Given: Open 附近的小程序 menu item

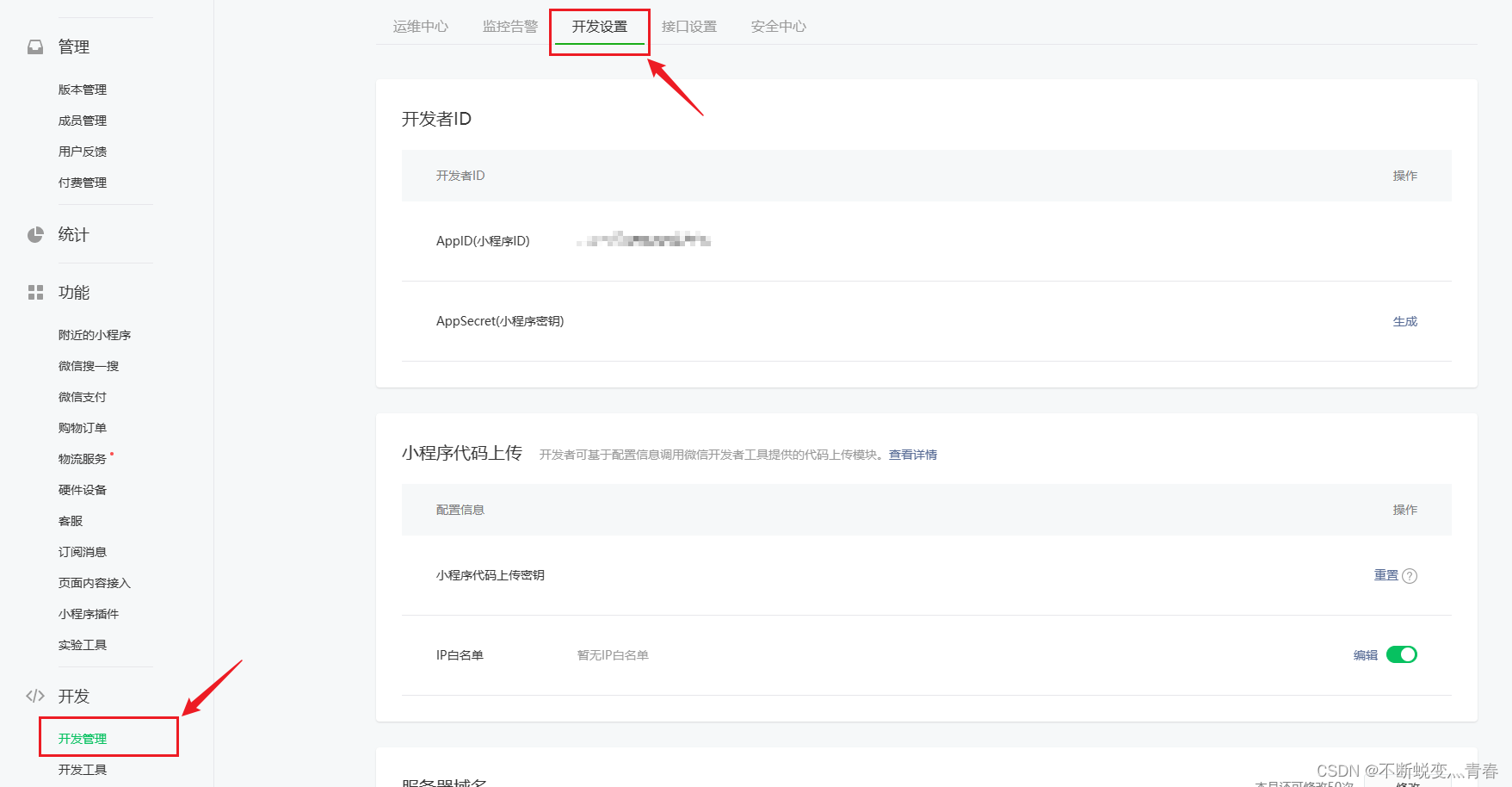Looking at the screenshot, I should (95, 335).
